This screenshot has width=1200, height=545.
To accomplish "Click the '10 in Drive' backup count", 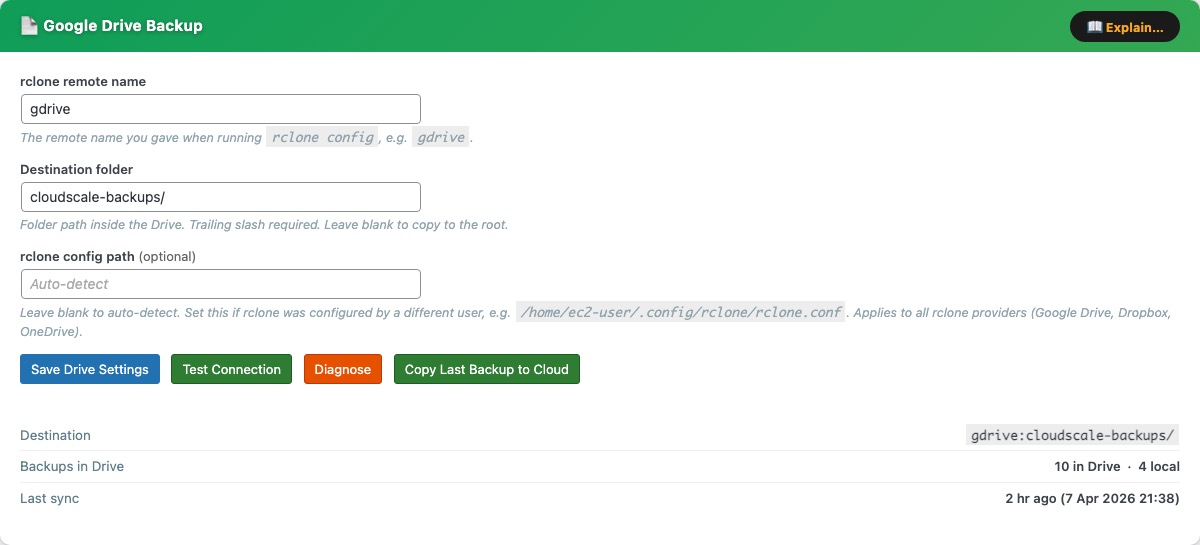I will (x=1087, y=466).
